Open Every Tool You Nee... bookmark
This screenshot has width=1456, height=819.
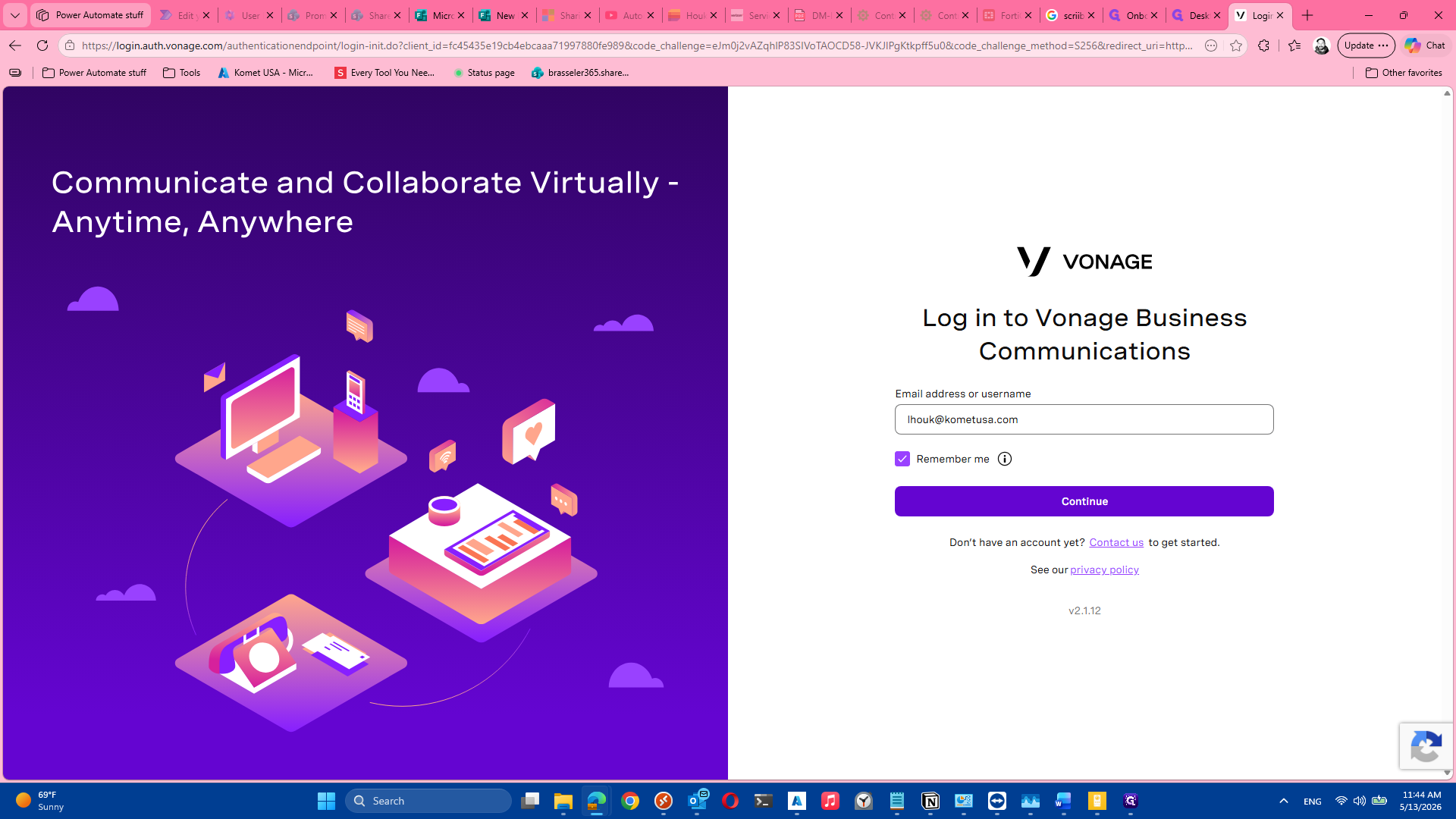click(385, 73)
